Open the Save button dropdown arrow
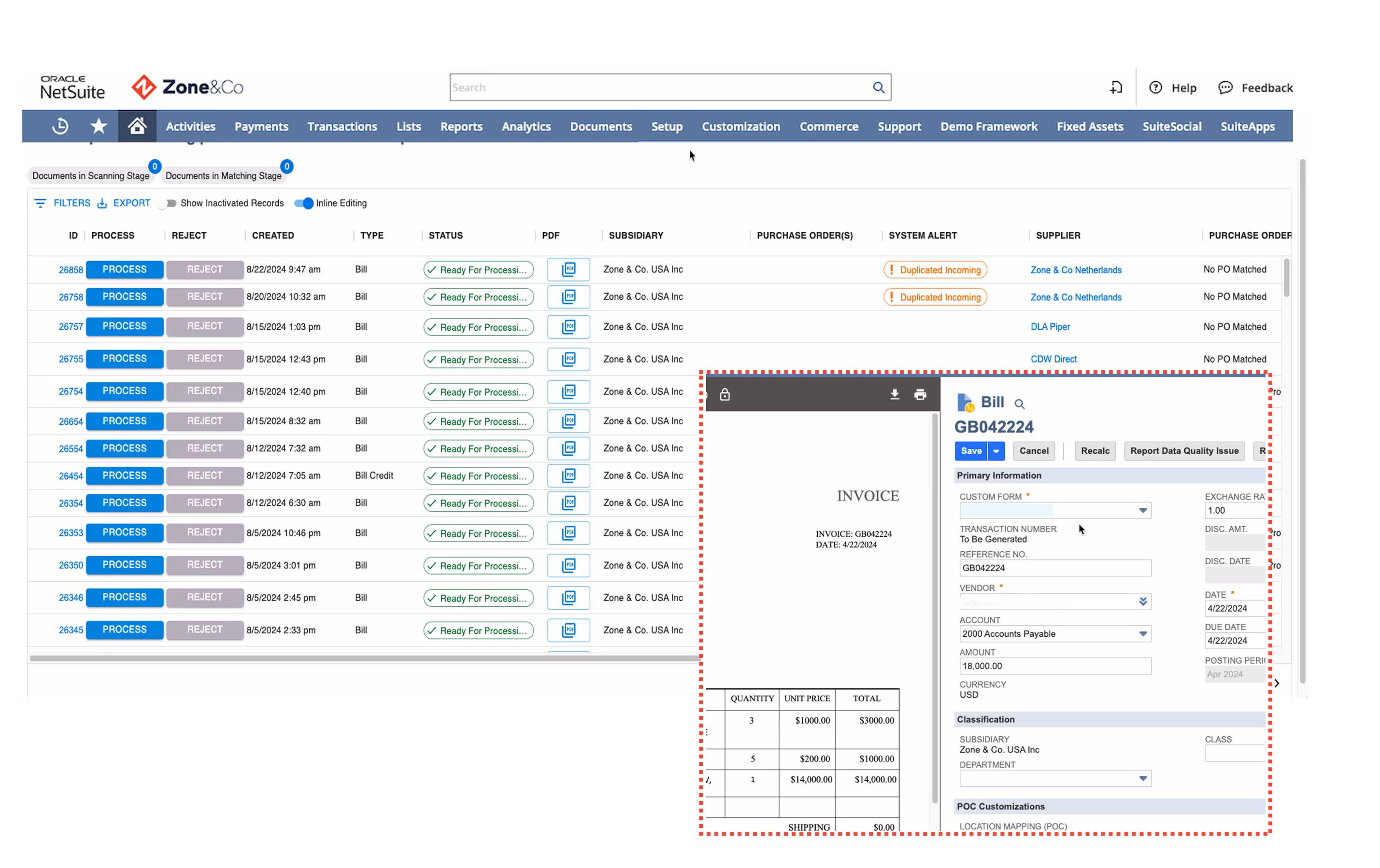The image size is (1380, 868). click(996, 451)
